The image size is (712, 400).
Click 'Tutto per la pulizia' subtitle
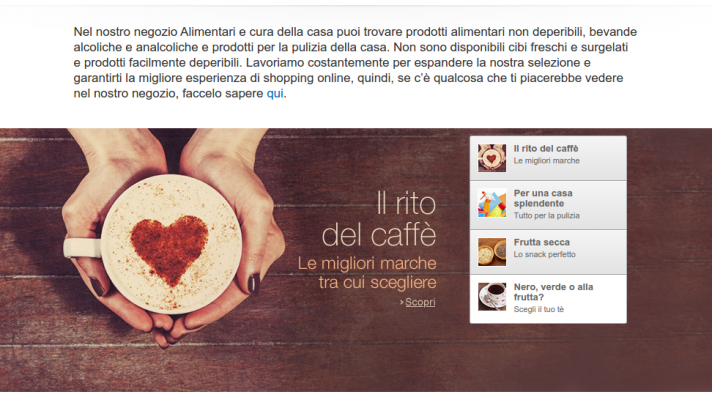546,216
